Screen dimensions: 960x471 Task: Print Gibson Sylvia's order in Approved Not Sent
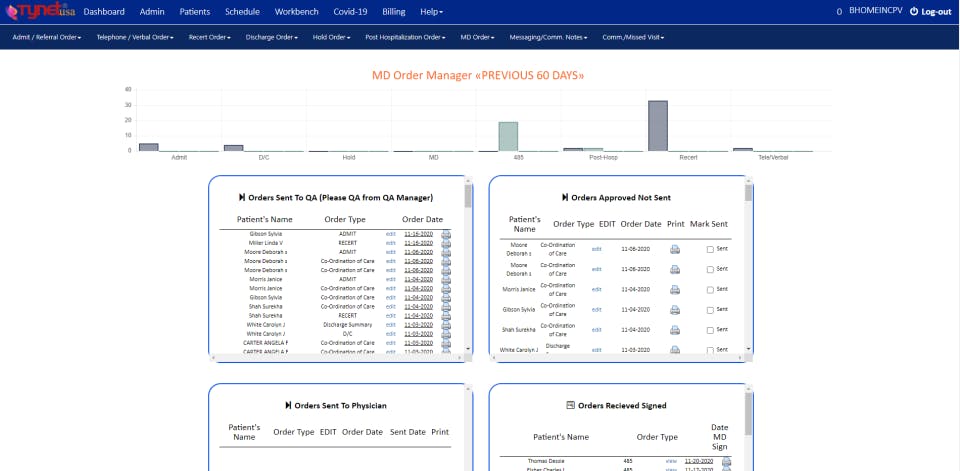click(x=675, y=310)
